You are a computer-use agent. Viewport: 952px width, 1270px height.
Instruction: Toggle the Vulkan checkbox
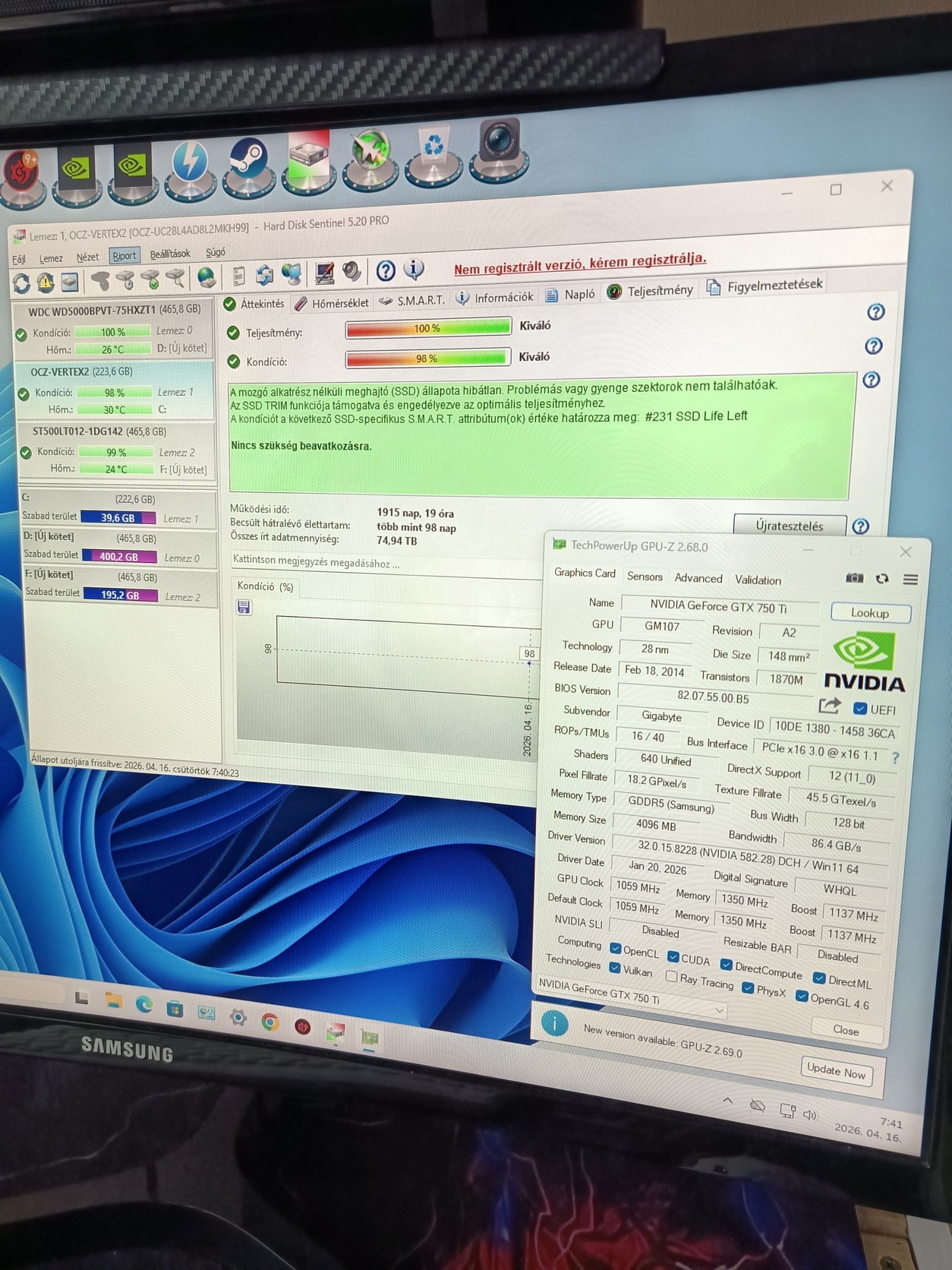(x=615, y=967)
